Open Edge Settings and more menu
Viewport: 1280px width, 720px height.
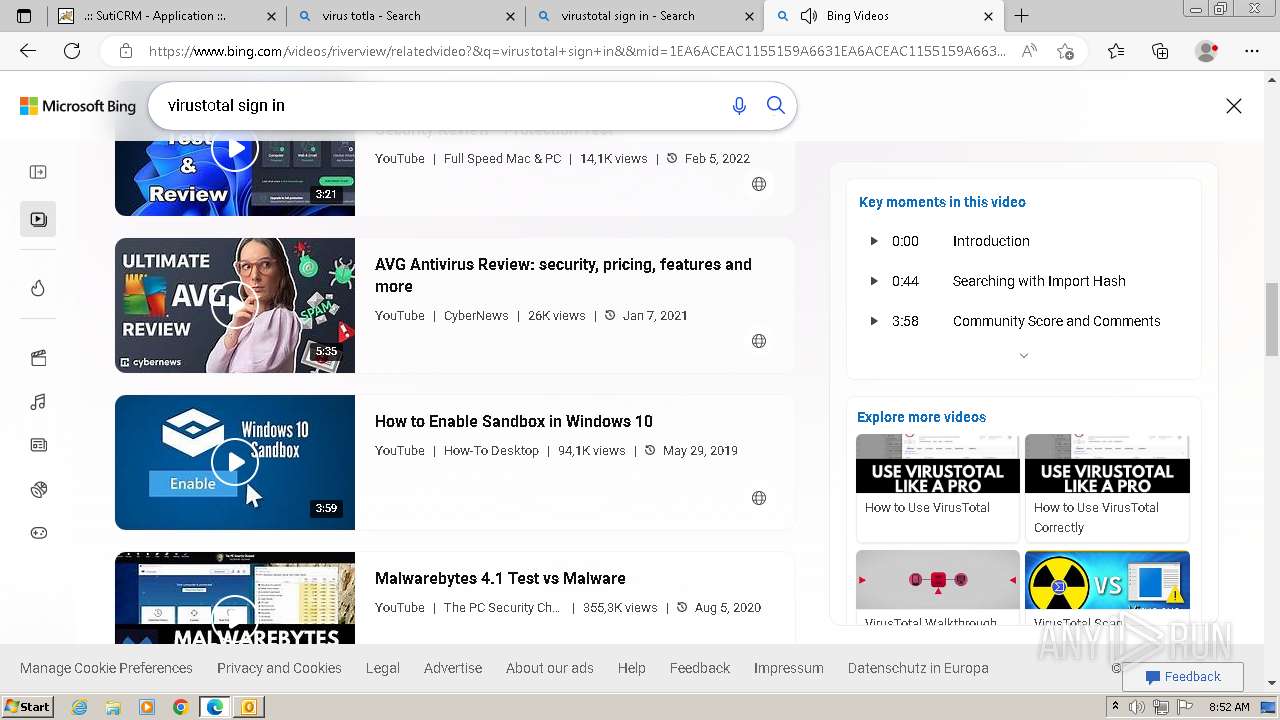pyautogui.click(x=1252, y=51)
